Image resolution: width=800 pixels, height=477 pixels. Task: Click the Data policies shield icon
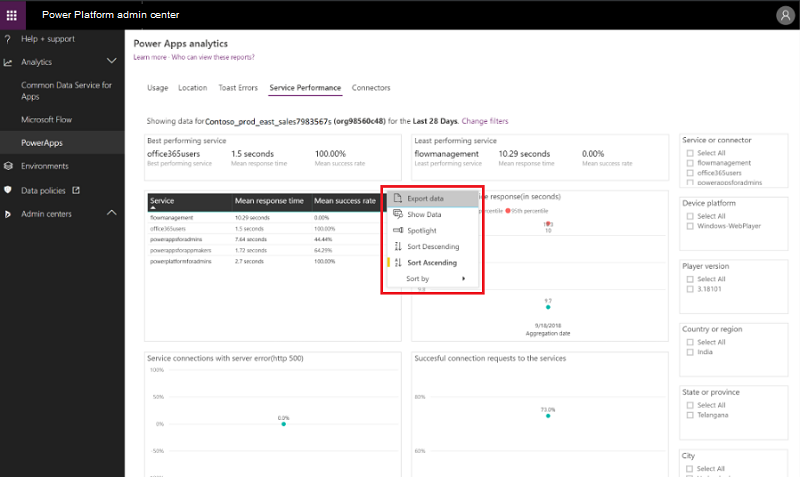pos(8,190)
